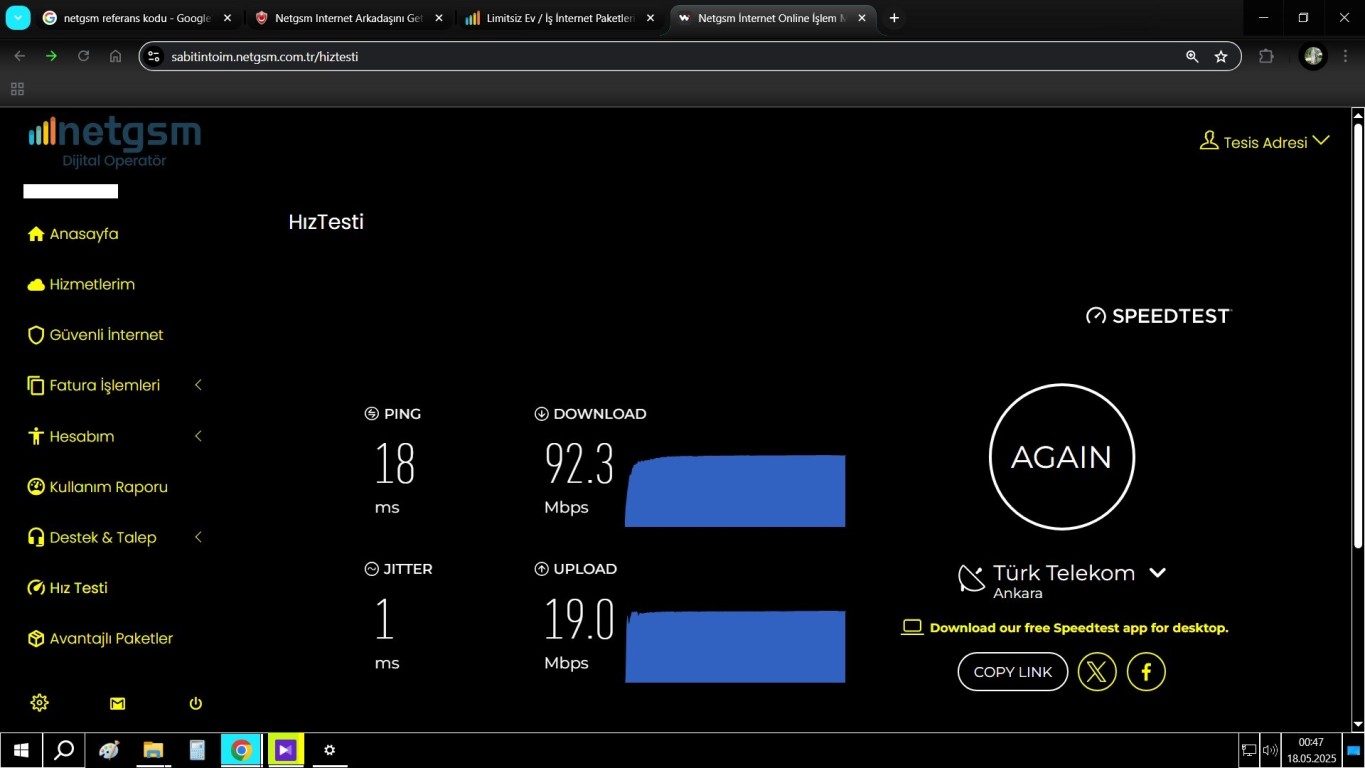
Task: Click the HızTesti page heading
Action: coord(326,222)
